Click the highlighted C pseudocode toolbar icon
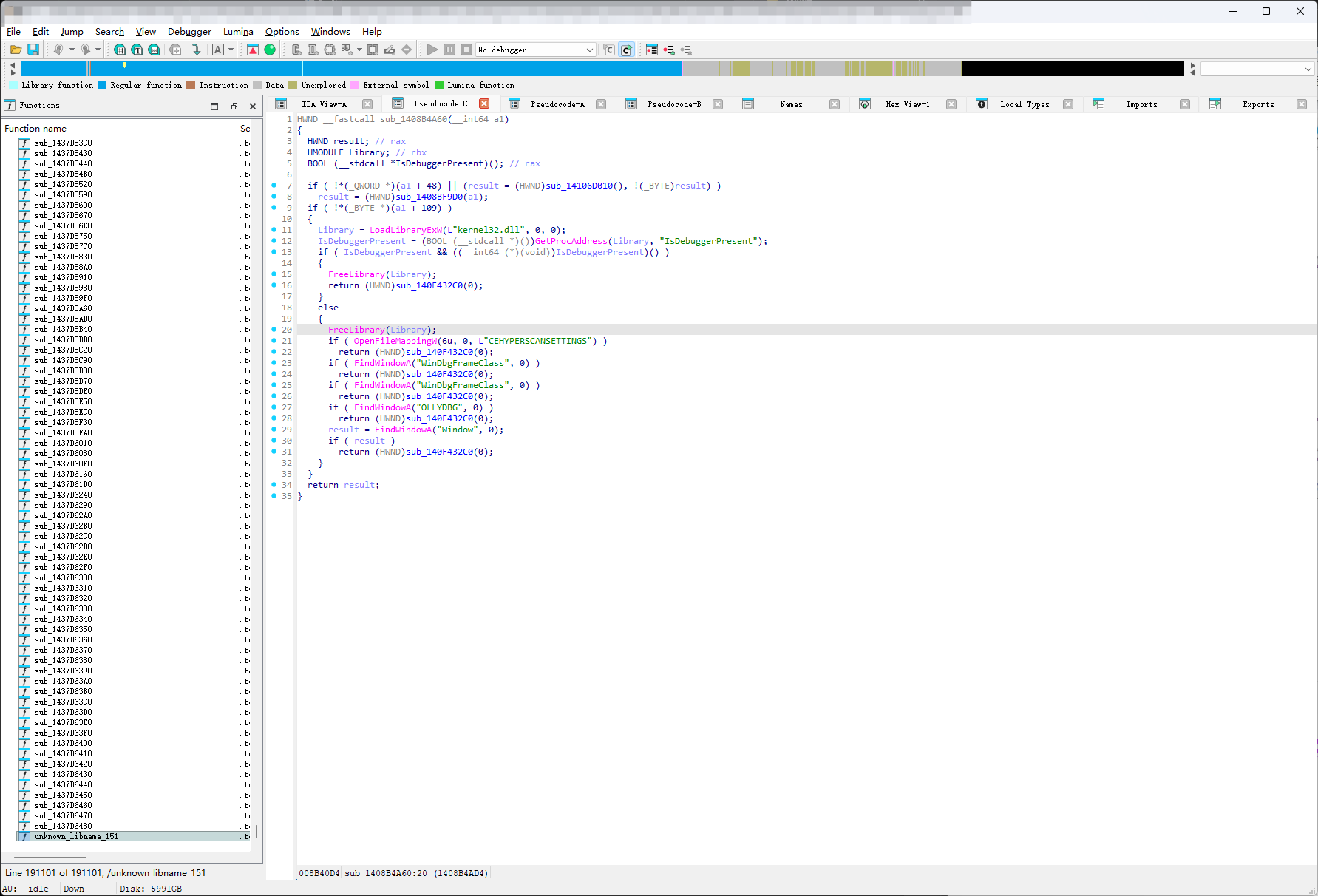 (x=626, y=50)
